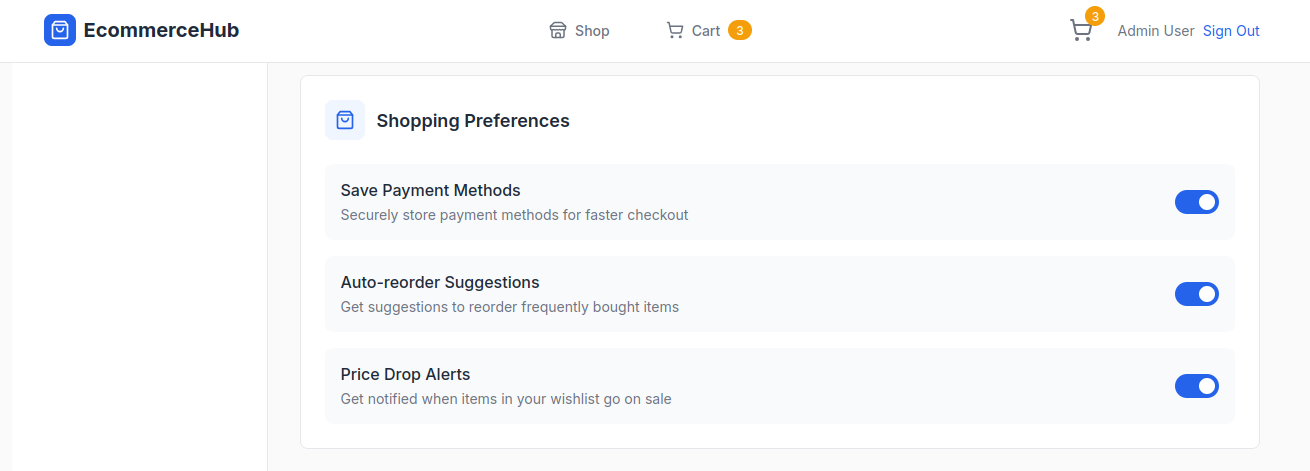
Task: Open the Cart navigation item
Action: (705, 31)
